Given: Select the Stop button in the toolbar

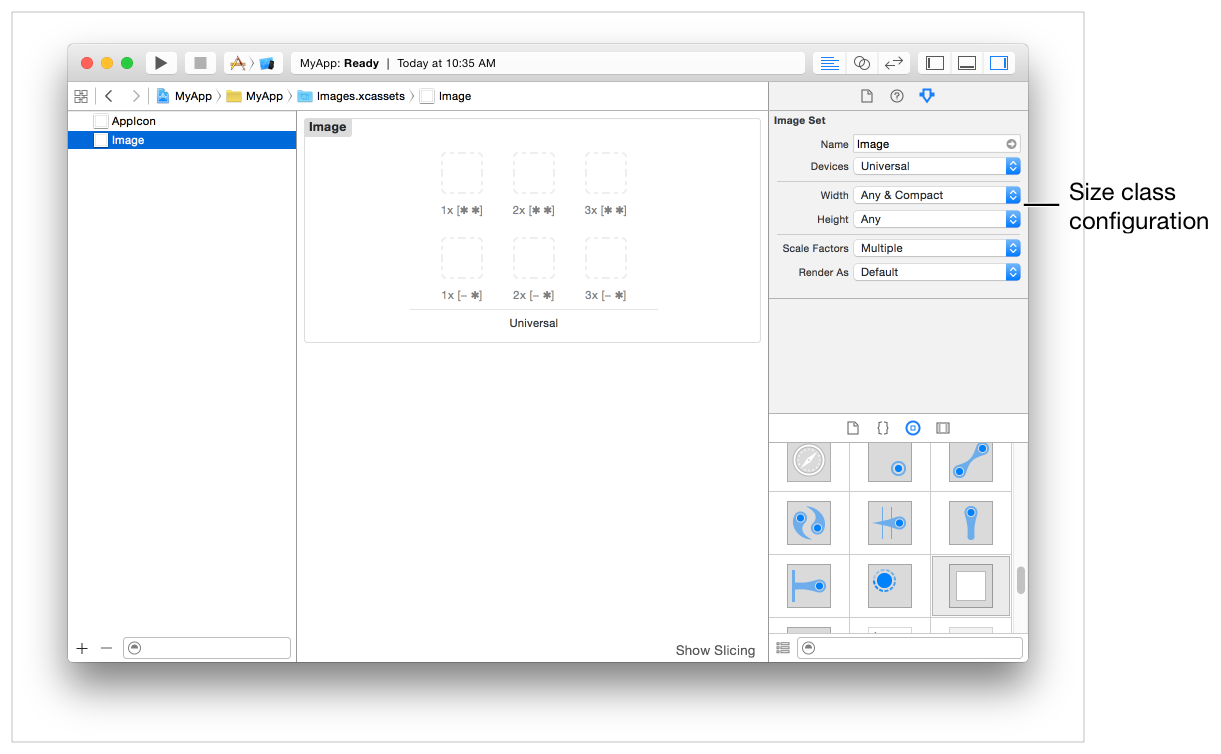Looking at the screenshot, I should pyautogui.click(x=198, y=62).
